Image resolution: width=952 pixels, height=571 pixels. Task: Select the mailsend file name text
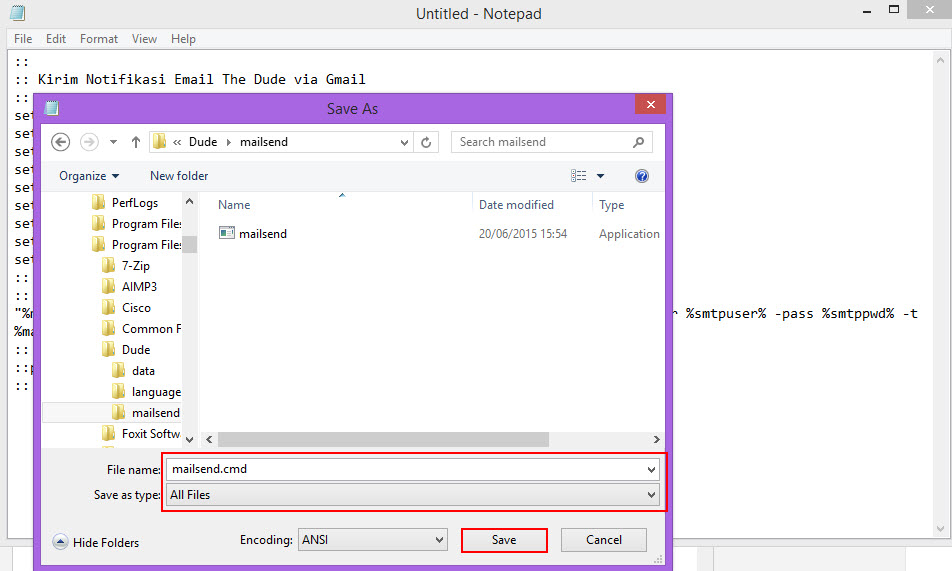click(x=263, y=233)
